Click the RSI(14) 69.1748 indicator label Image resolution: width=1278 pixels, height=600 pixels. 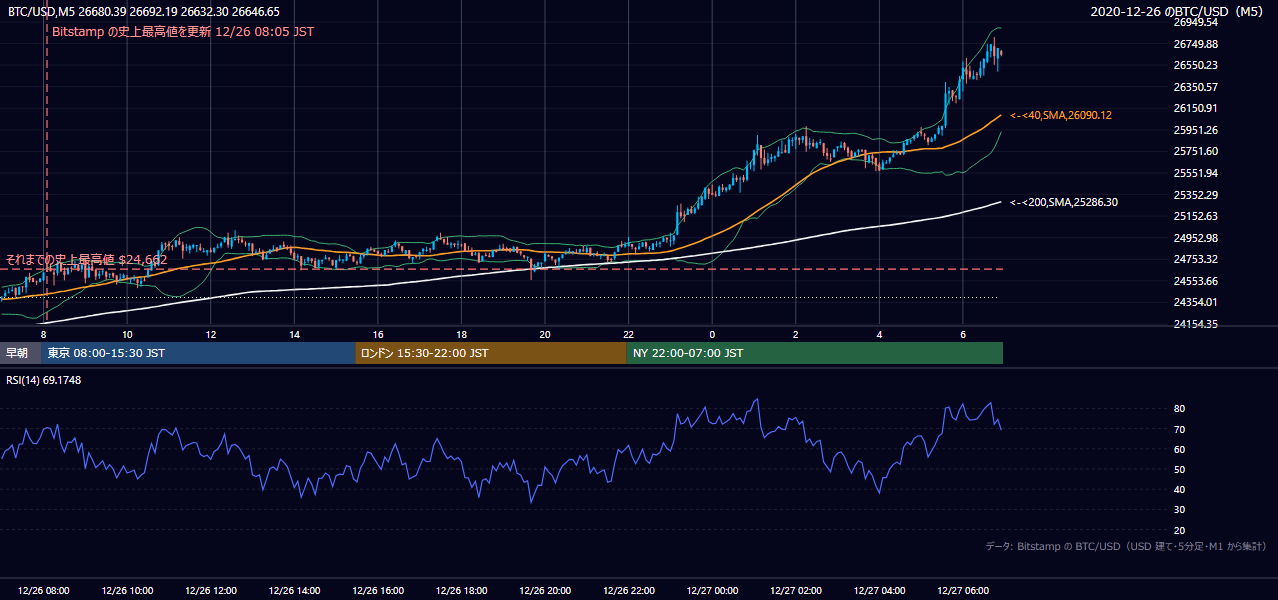43,380
